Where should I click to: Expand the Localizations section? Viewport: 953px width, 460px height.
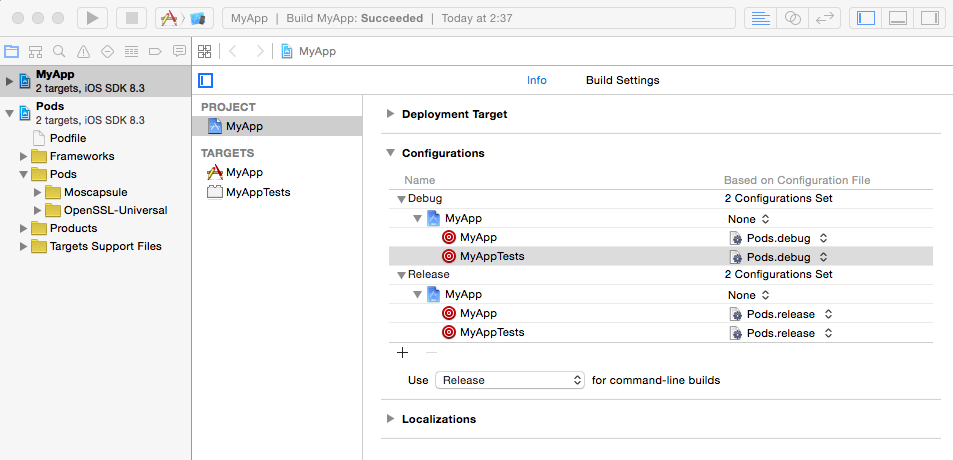tap(390, 419)
